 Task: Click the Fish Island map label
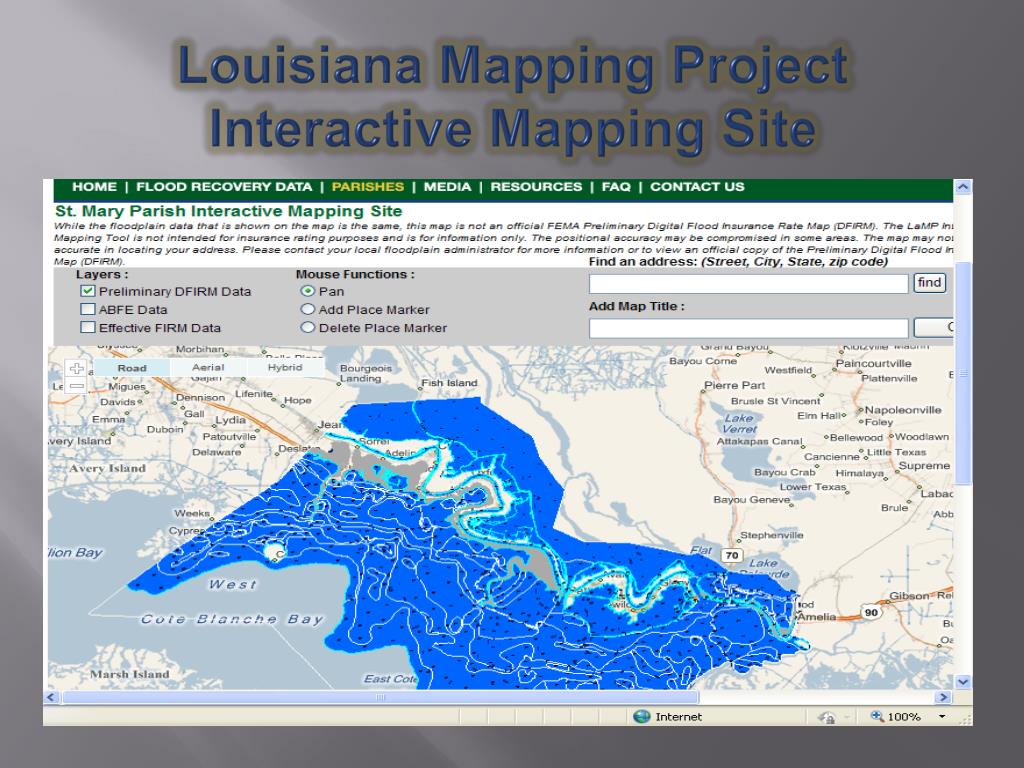[x=449, y=383]
